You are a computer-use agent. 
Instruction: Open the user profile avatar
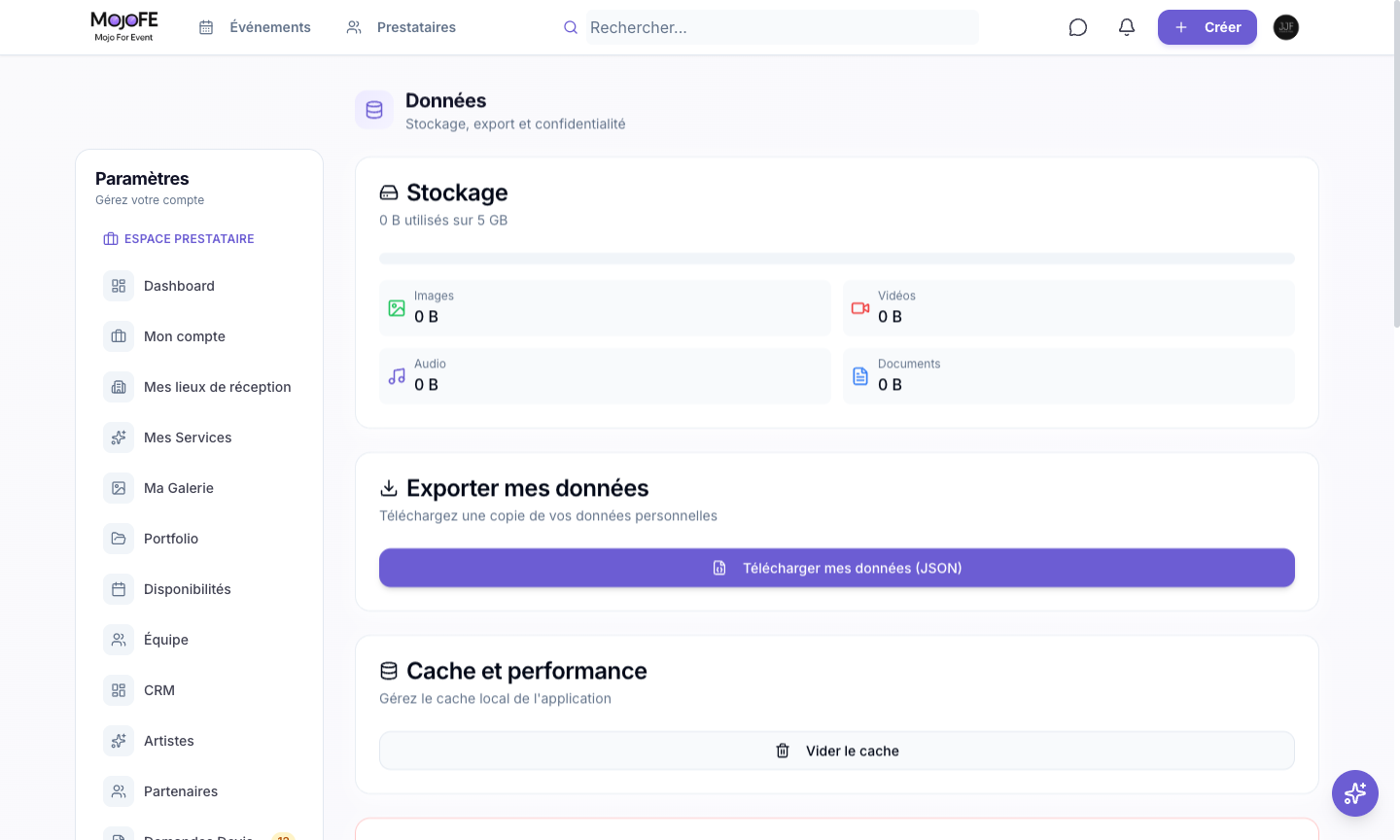[x=1285, y=27]
